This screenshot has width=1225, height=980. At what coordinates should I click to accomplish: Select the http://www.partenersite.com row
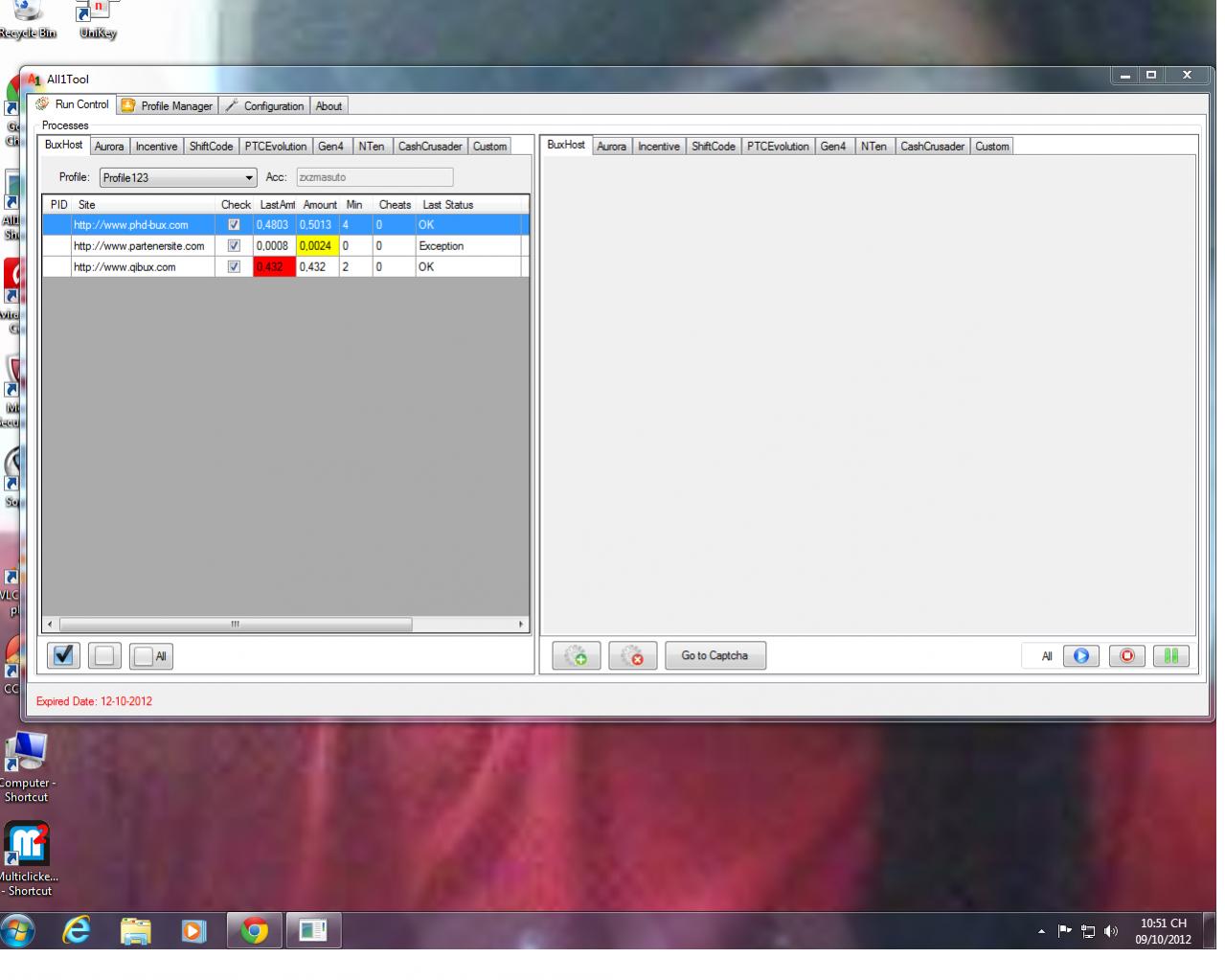(286, 245)
